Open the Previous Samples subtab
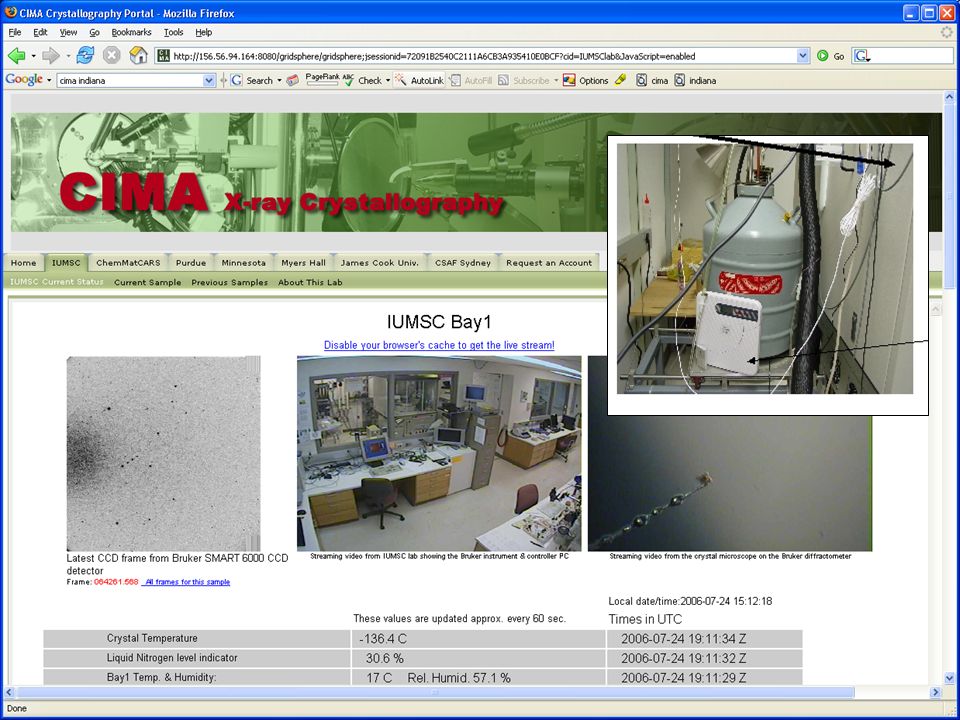Viewport: 960px width, 720px height. tap(230, 282)
